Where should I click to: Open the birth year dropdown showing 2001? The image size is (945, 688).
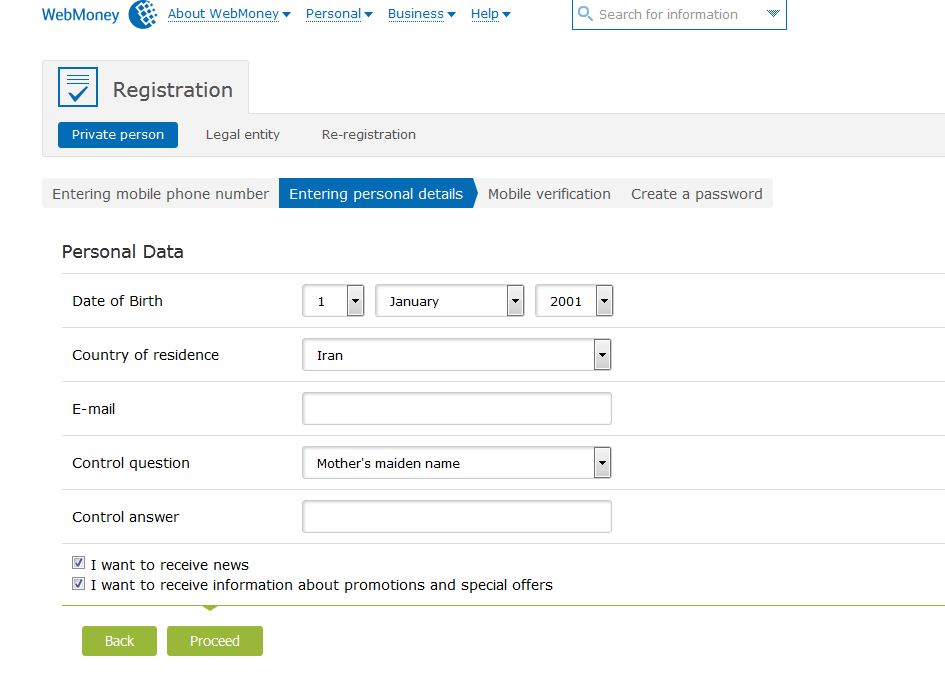(604, 301)
